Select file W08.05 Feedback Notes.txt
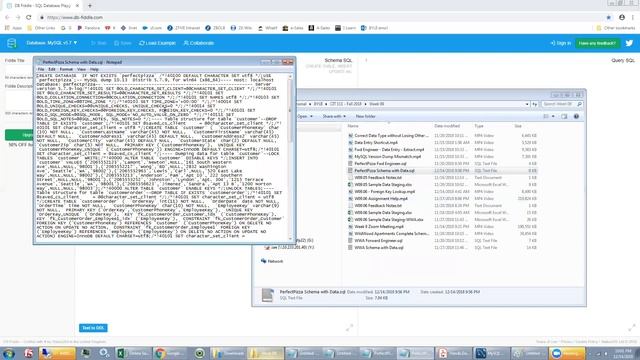640x360 pixels. (378, 178)
